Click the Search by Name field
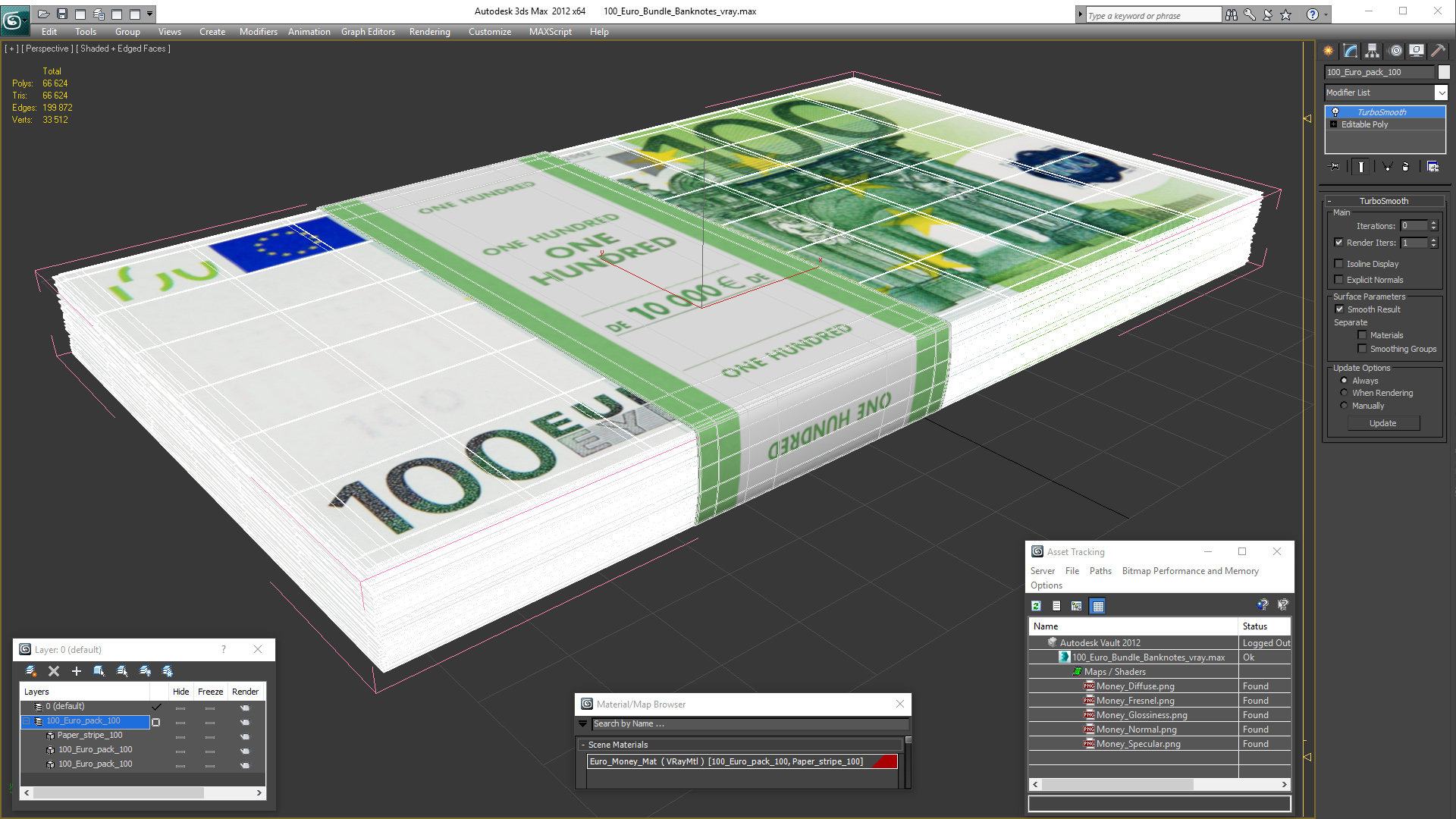The image size is (1456, 819). tap(750, 724)
